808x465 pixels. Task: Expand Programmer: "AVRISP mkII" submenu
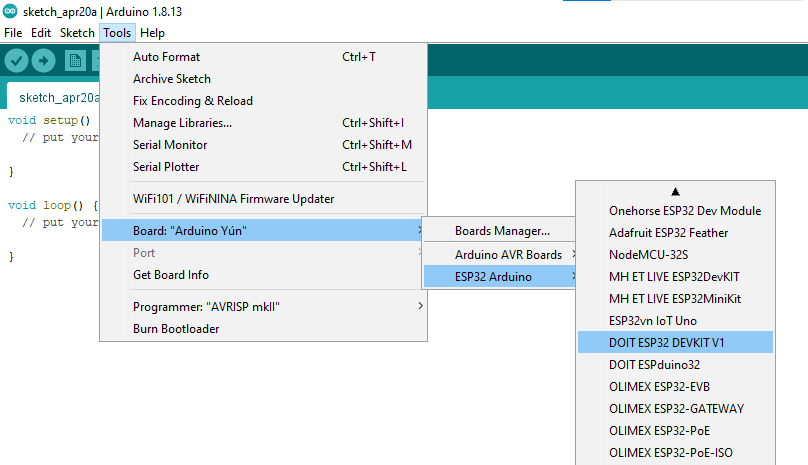click(263, 307)
